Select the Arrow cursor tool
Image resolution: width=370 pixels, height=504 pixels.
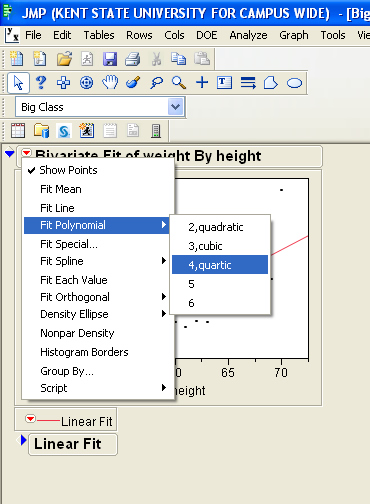pos(18,83)
